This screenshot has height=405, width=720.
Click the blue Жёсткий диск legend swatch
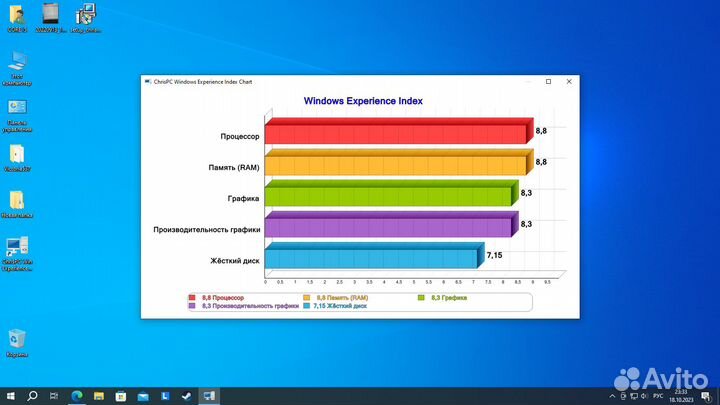[x=306, y=306]
